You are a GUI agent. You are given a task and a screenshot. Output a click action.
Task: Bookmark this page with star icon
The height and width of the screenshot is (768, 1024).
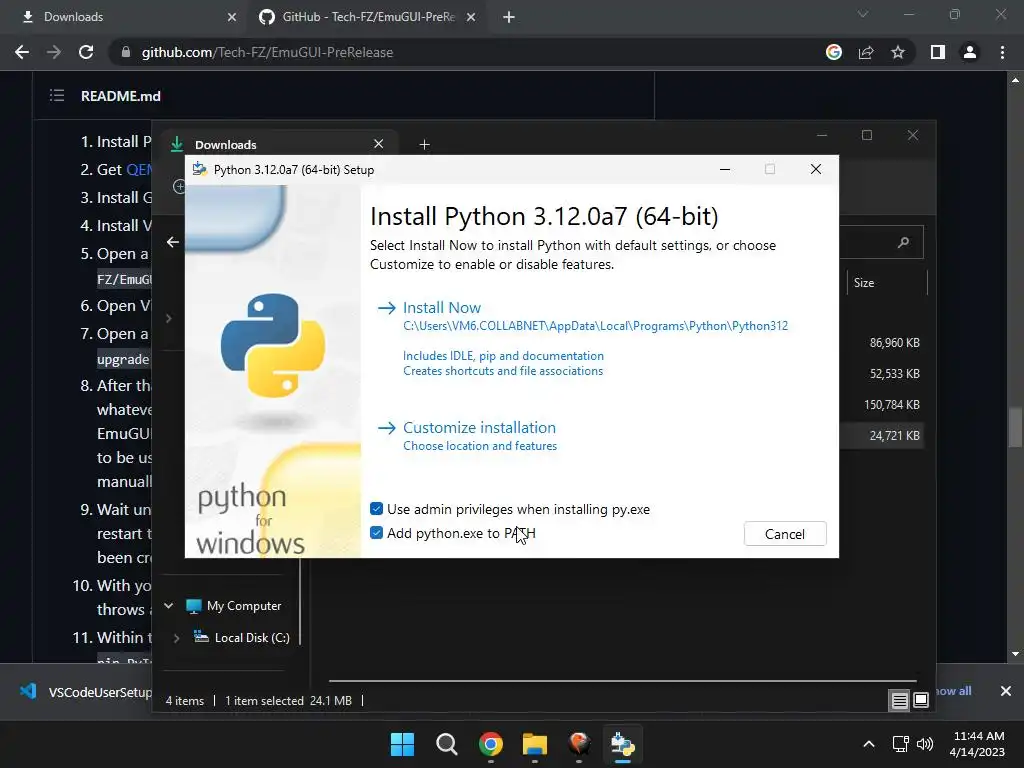coord(898,52)
